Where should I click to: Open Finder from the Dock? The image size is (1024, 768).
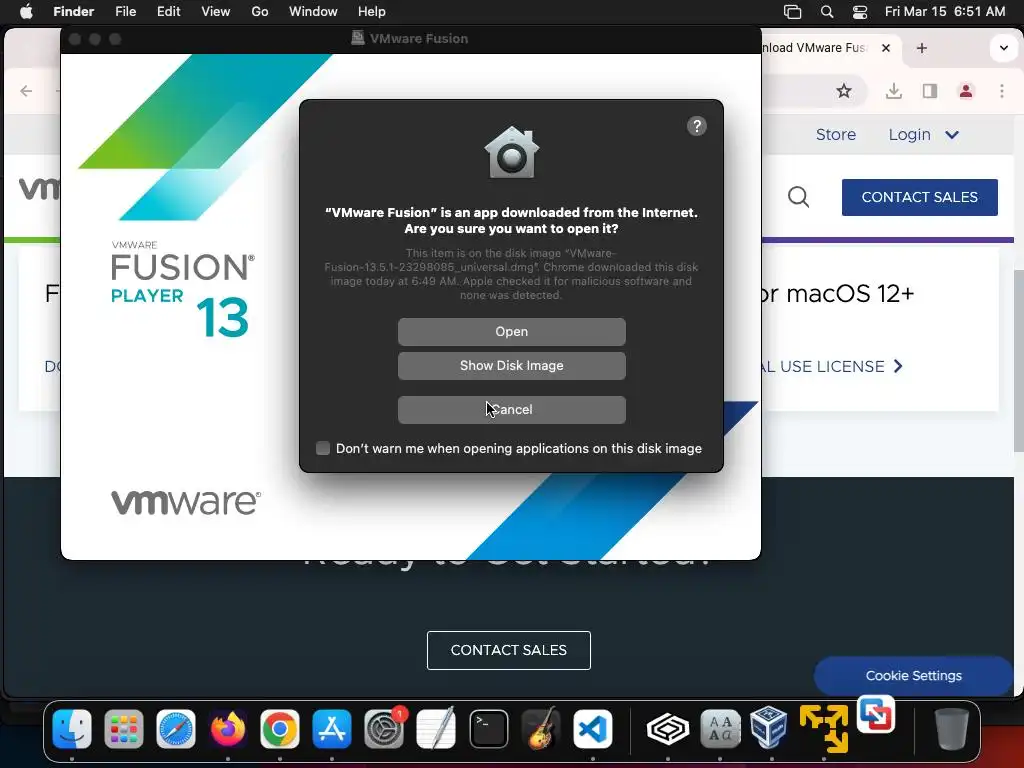click(71, 729)
